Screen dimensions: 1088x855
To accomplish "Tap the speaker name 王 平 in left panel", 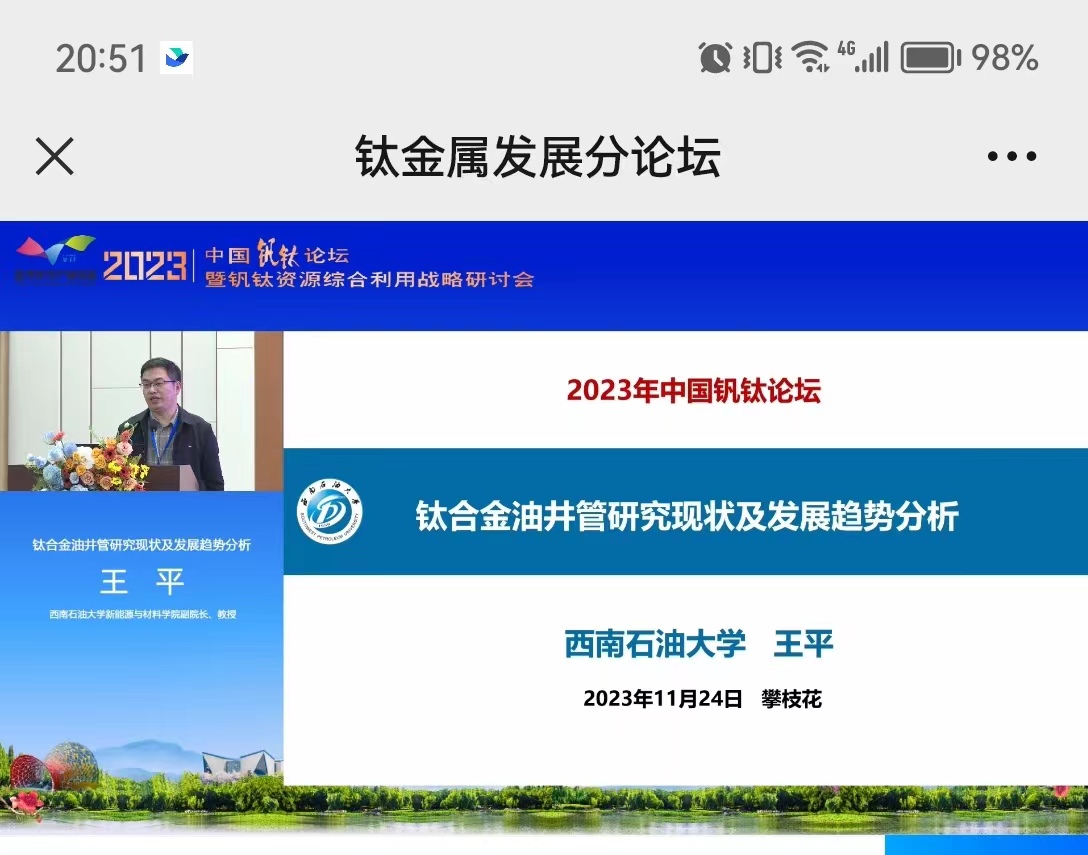I will pos(142,582).
